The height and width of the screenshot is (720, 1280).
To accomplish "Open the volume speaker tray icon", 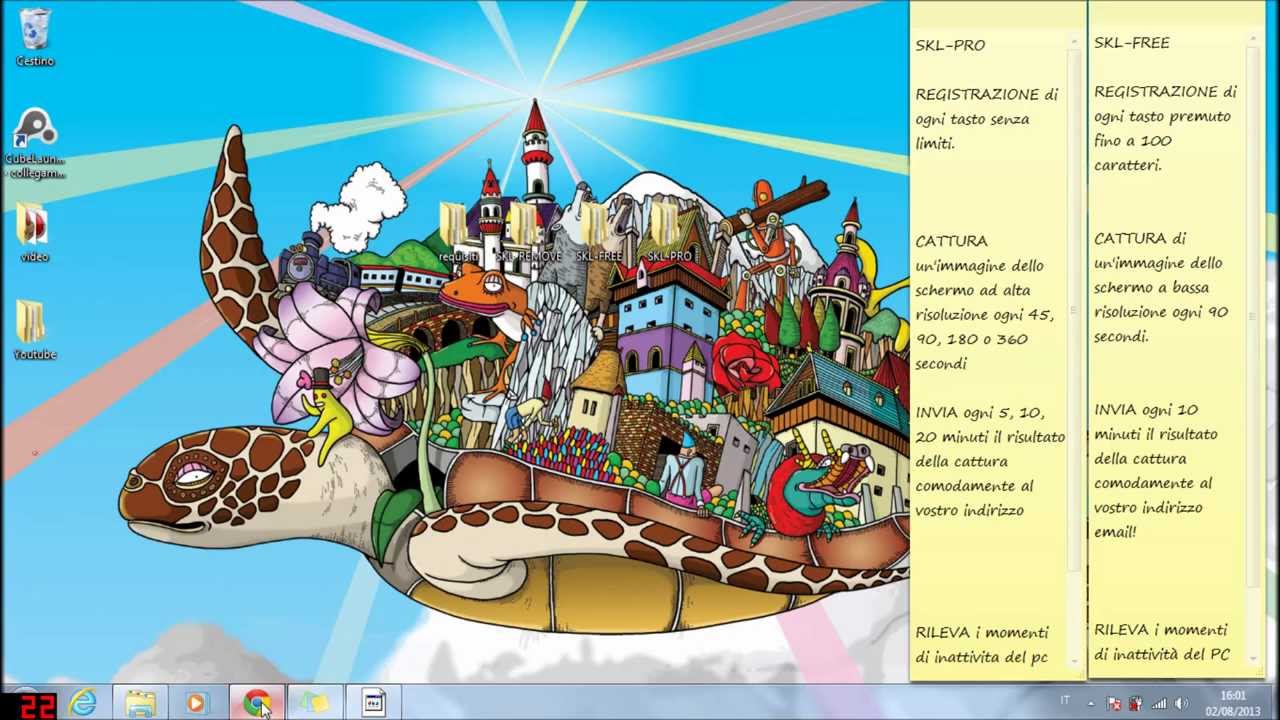I will (x=1181, y=703).
